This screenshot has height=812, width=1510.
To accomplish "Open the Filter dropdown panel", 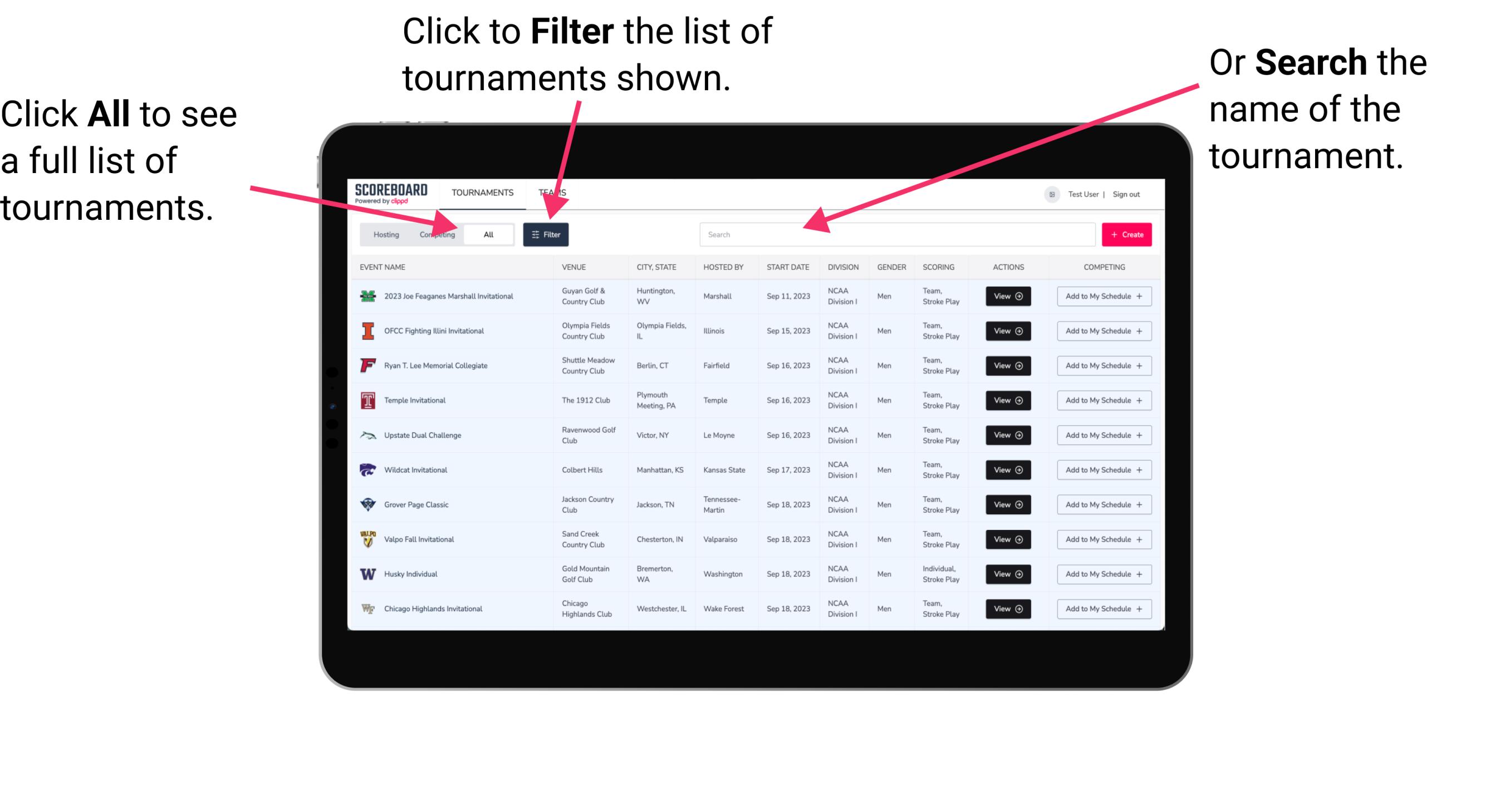I will tap(546, 234).
